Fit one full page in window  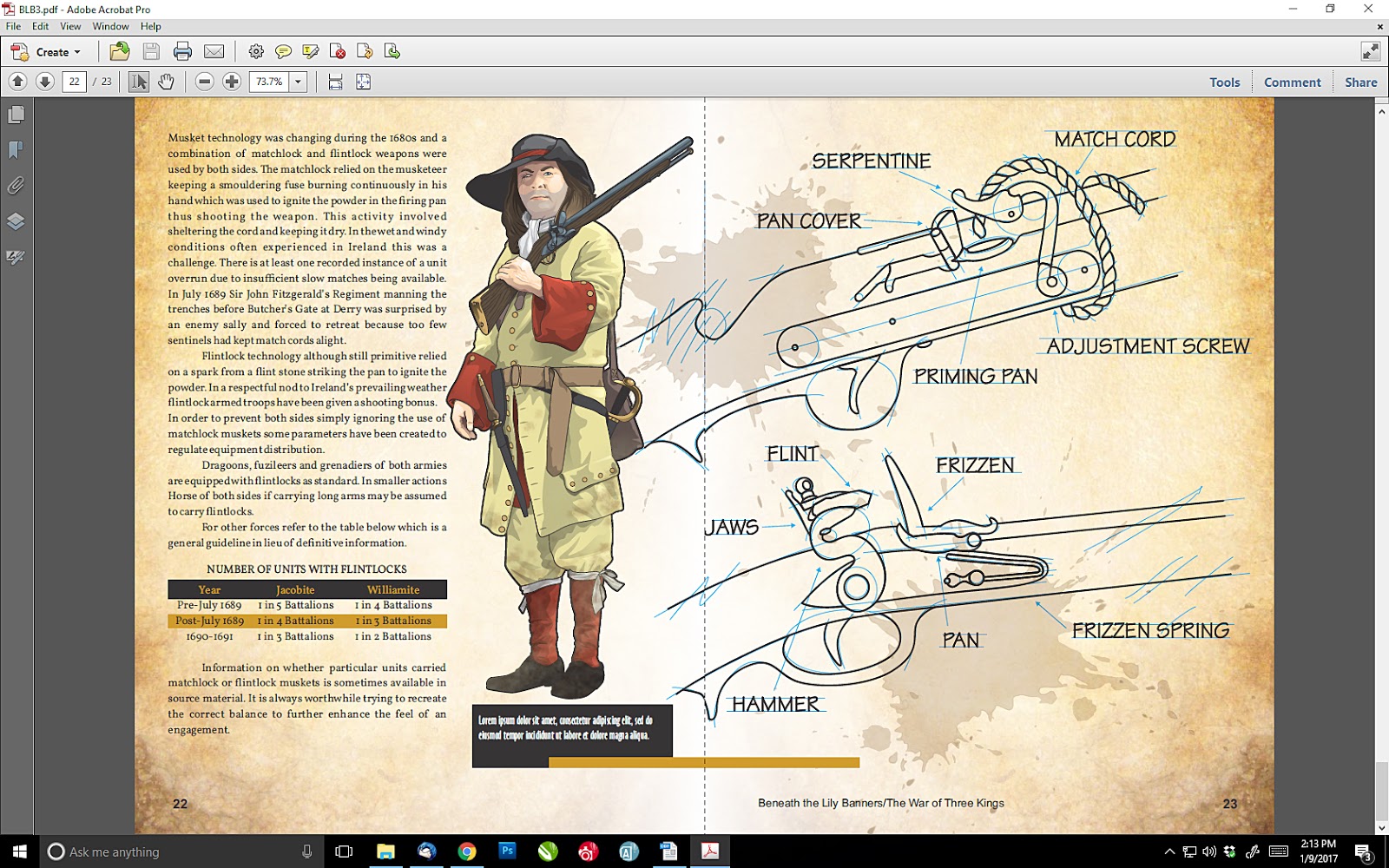363,82
